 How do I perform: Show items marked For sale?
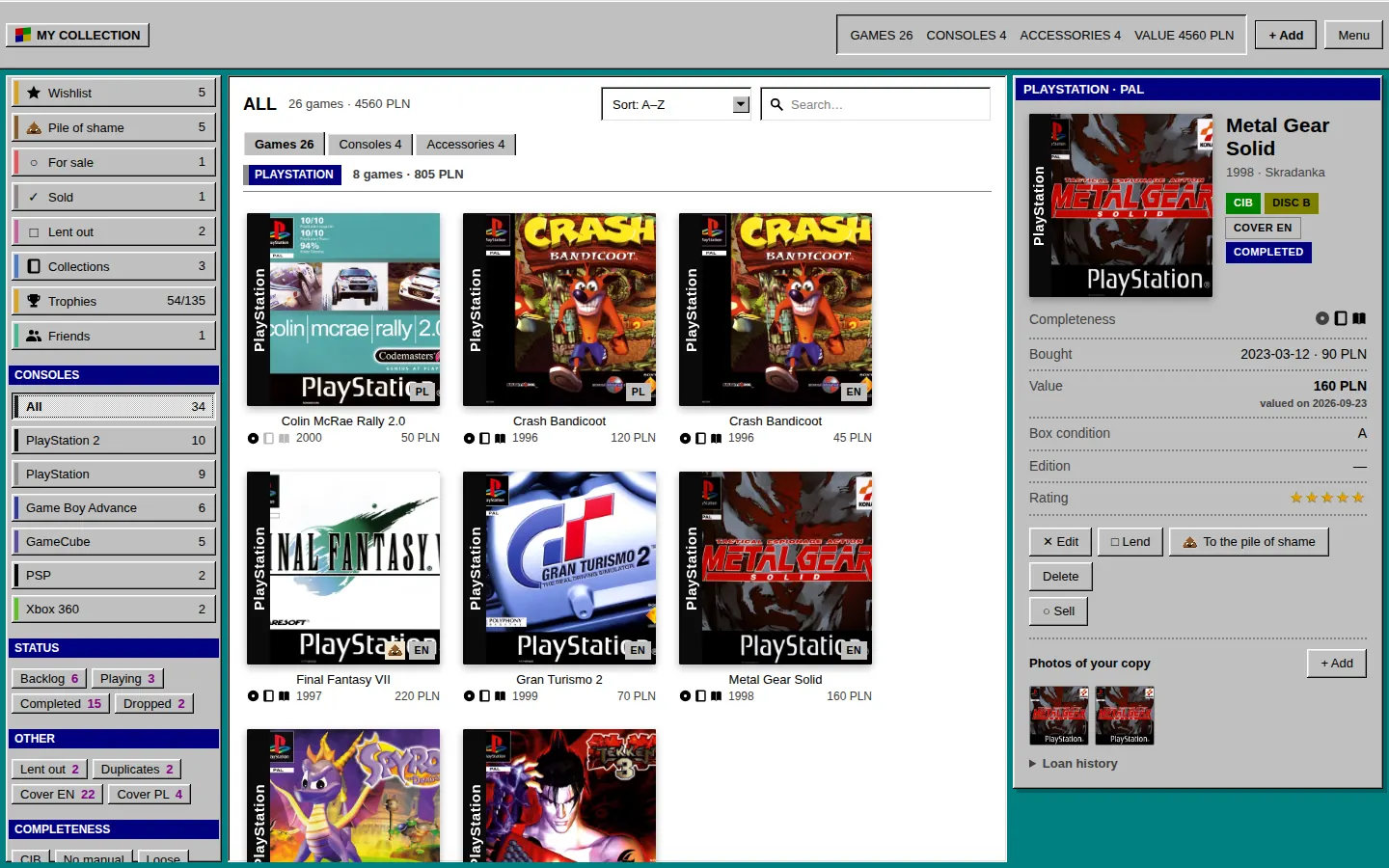point(114,162)
